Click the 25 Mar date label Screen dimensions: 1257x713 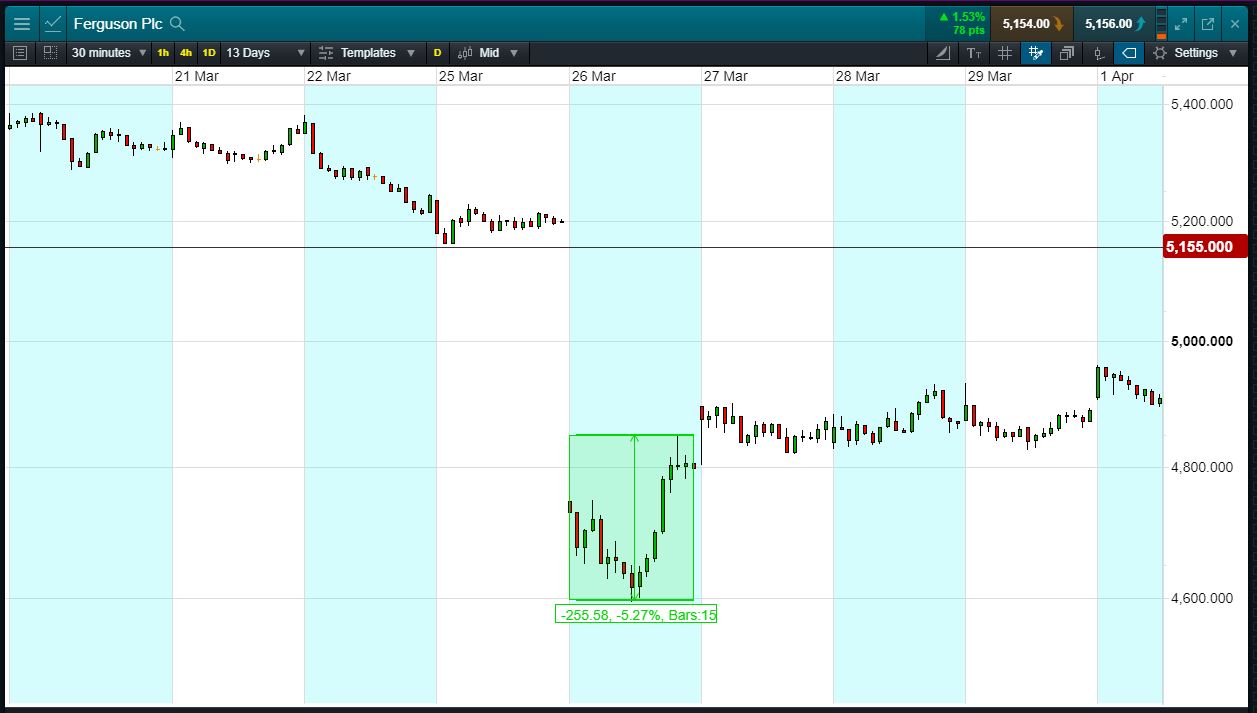(x=461, y=76)
